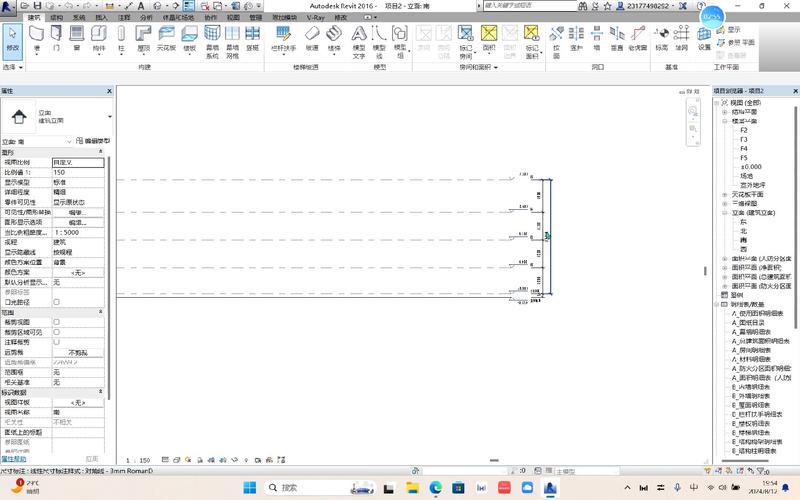Click the 属性帮助 link
This screenshot has height=500, width=800.
tap(14, 458)
